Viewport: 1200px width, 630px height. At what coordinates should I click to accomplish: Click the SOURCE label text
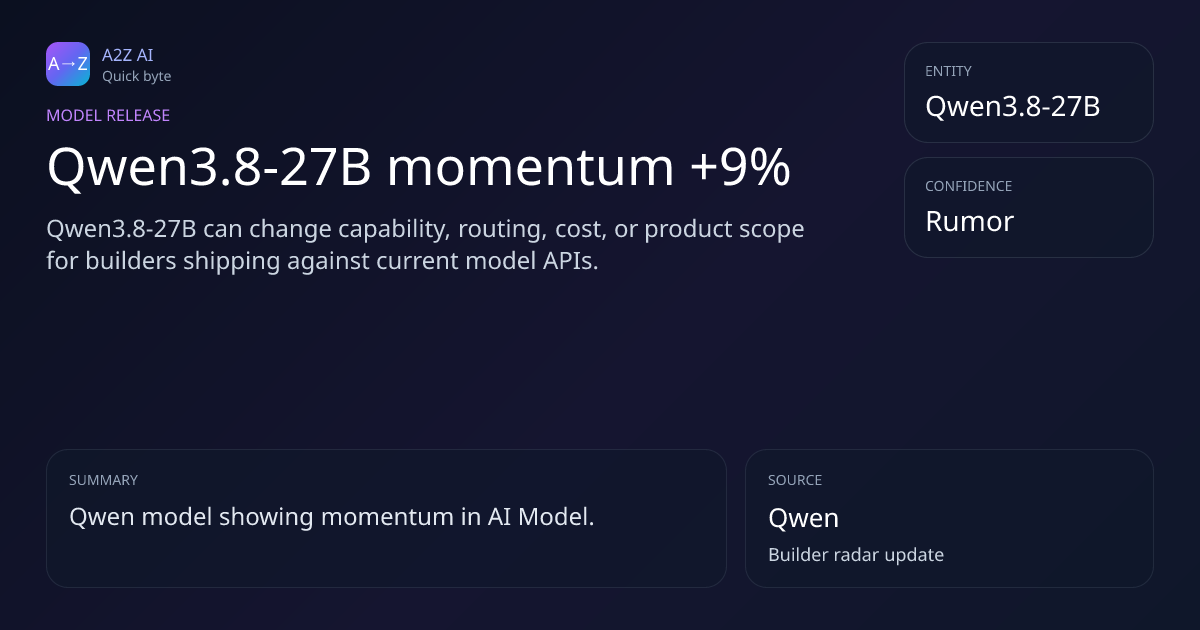795,480
